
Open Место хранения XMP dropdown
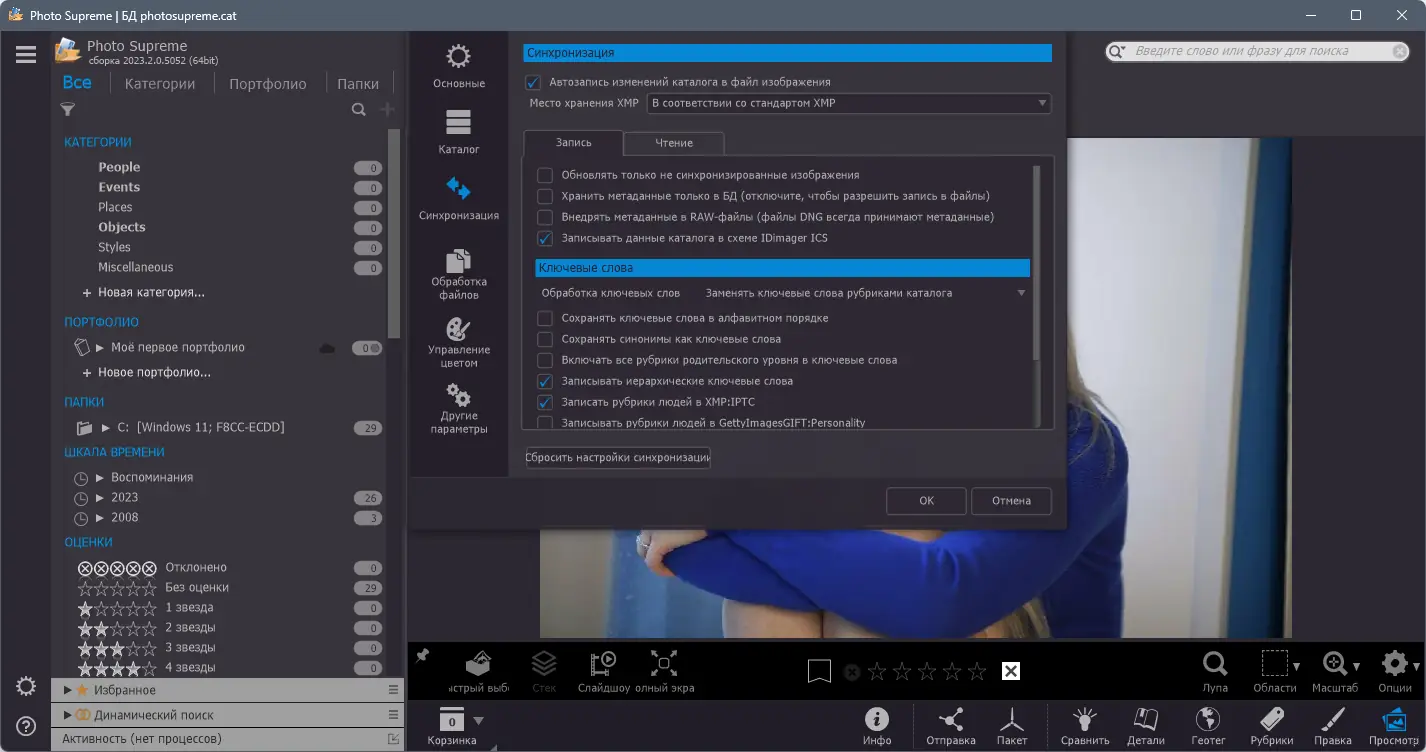click(x=849, y=103)
